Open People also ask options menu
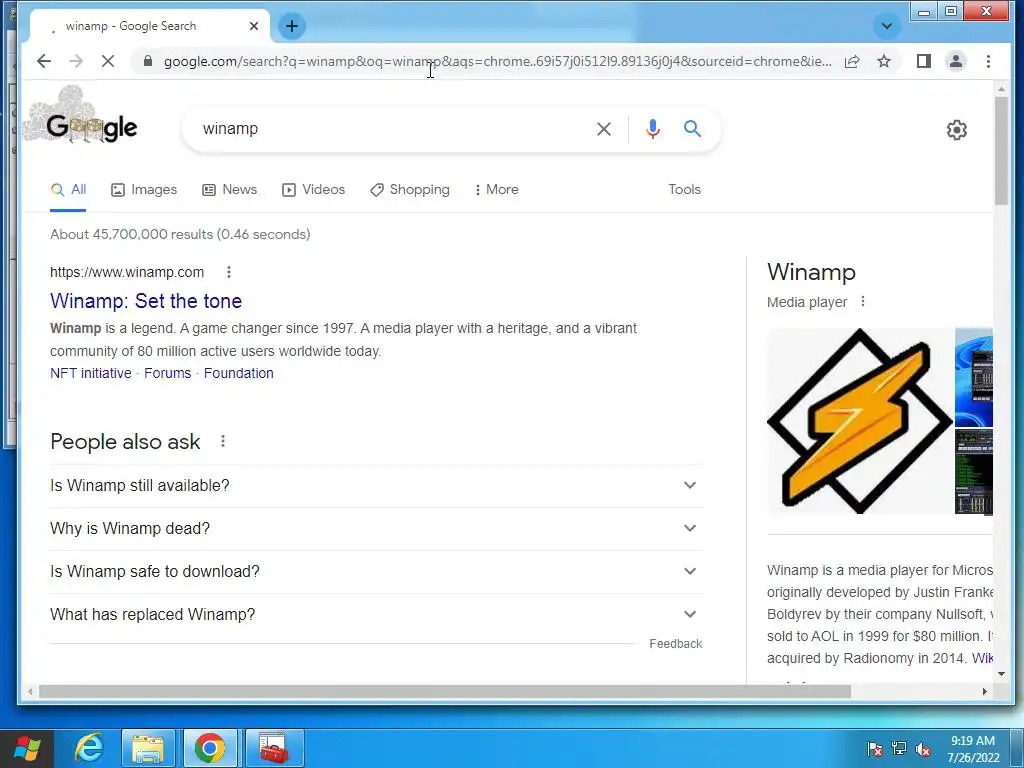The height and width of the screenshot is (768, 1024). 223,442
